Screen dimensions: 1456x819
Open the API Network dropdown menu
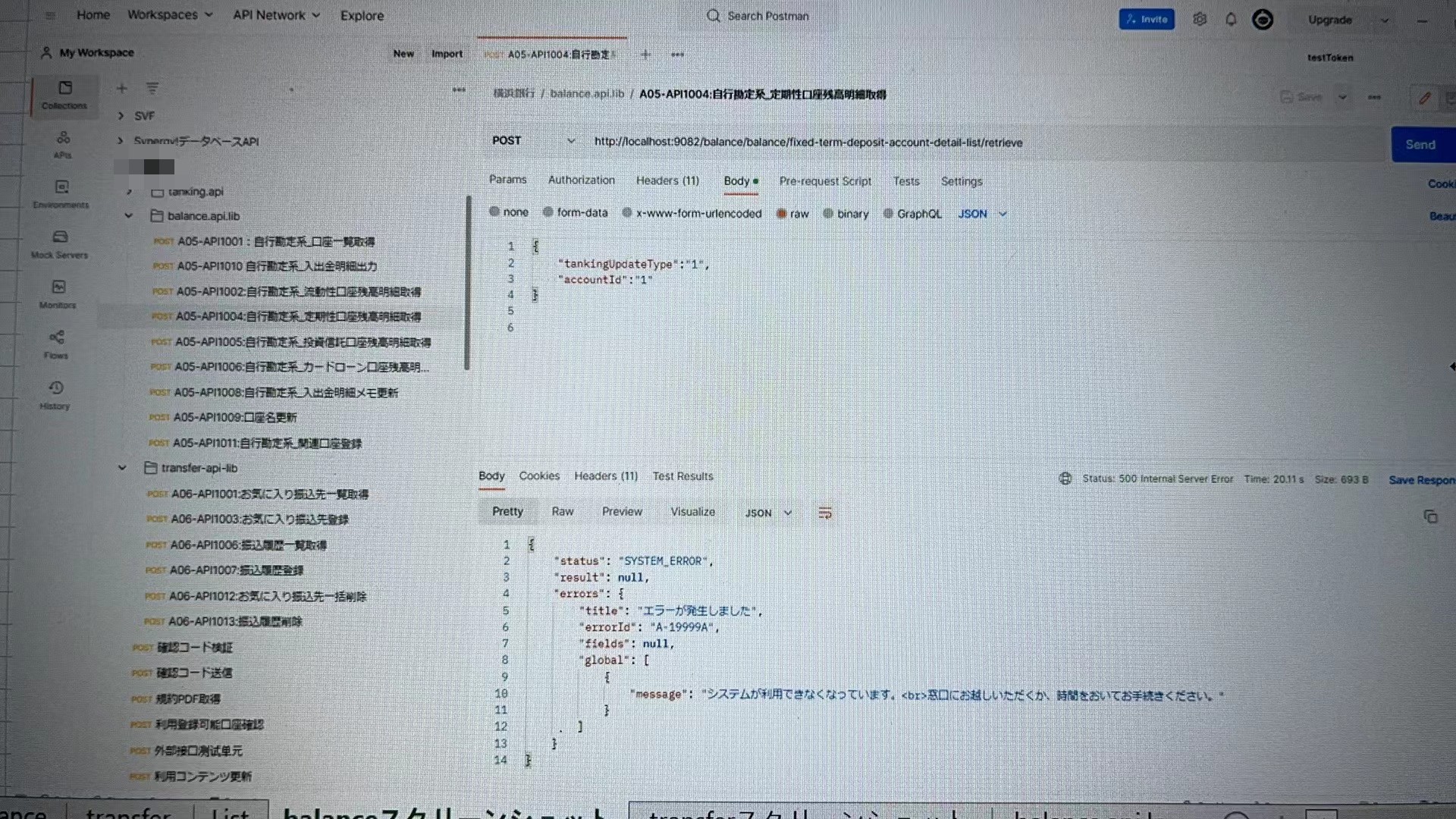point(276,14)
